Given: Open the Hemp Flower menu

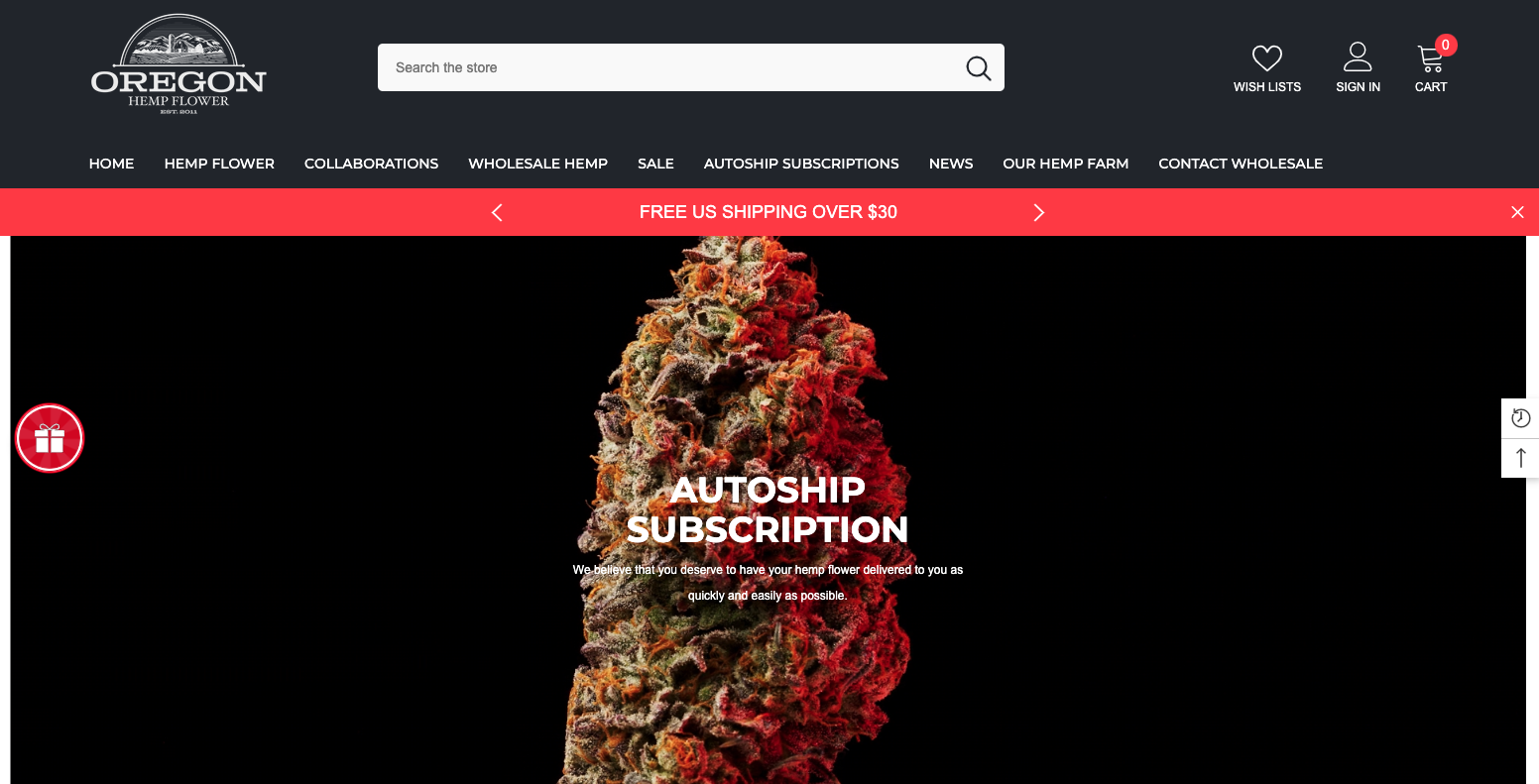Looking at the screenshot, I should pyautogui.click(x=219, y=164).
